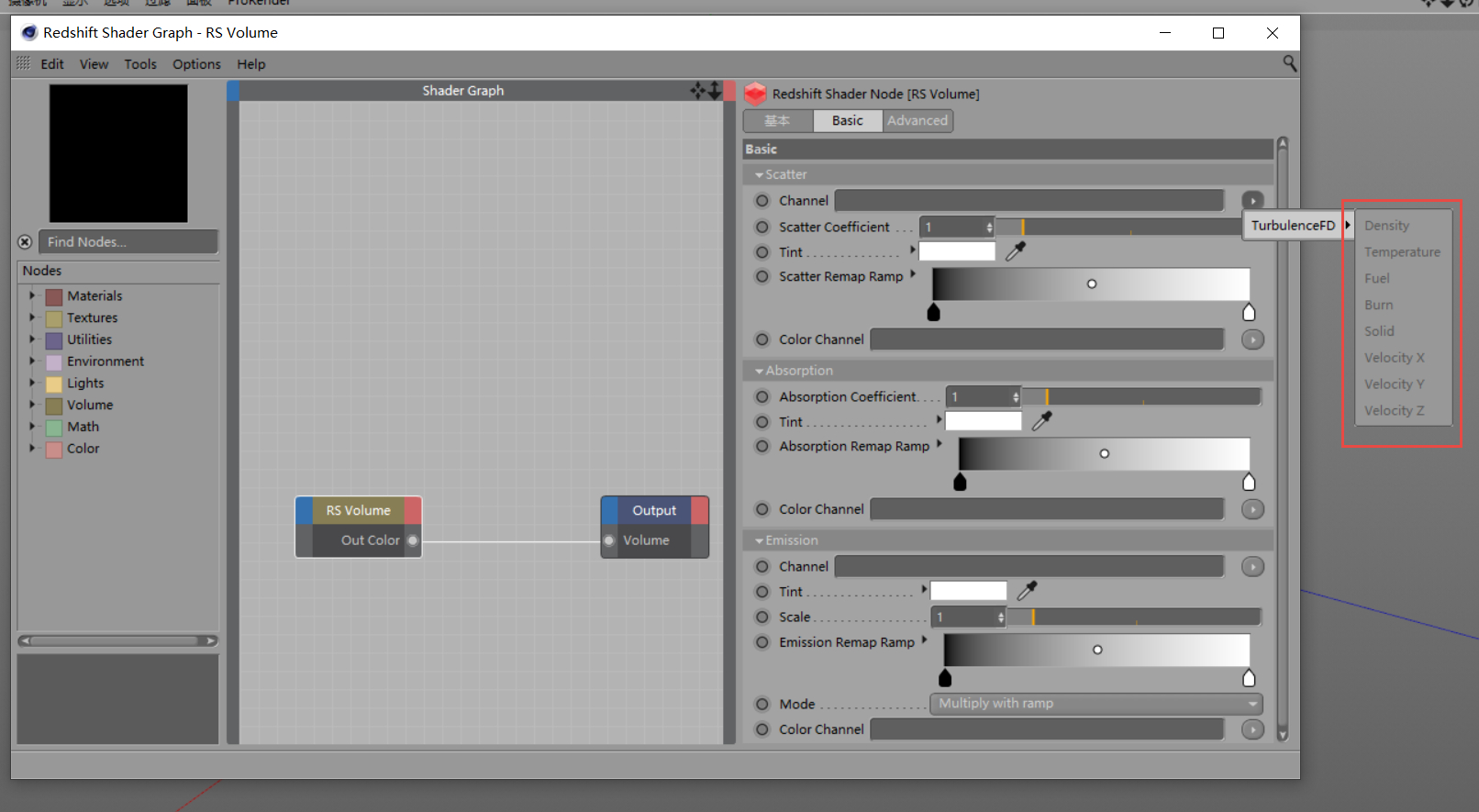
Task: Open Scatter Channel arrow button menu
Action: click(x=1252, y=200)
